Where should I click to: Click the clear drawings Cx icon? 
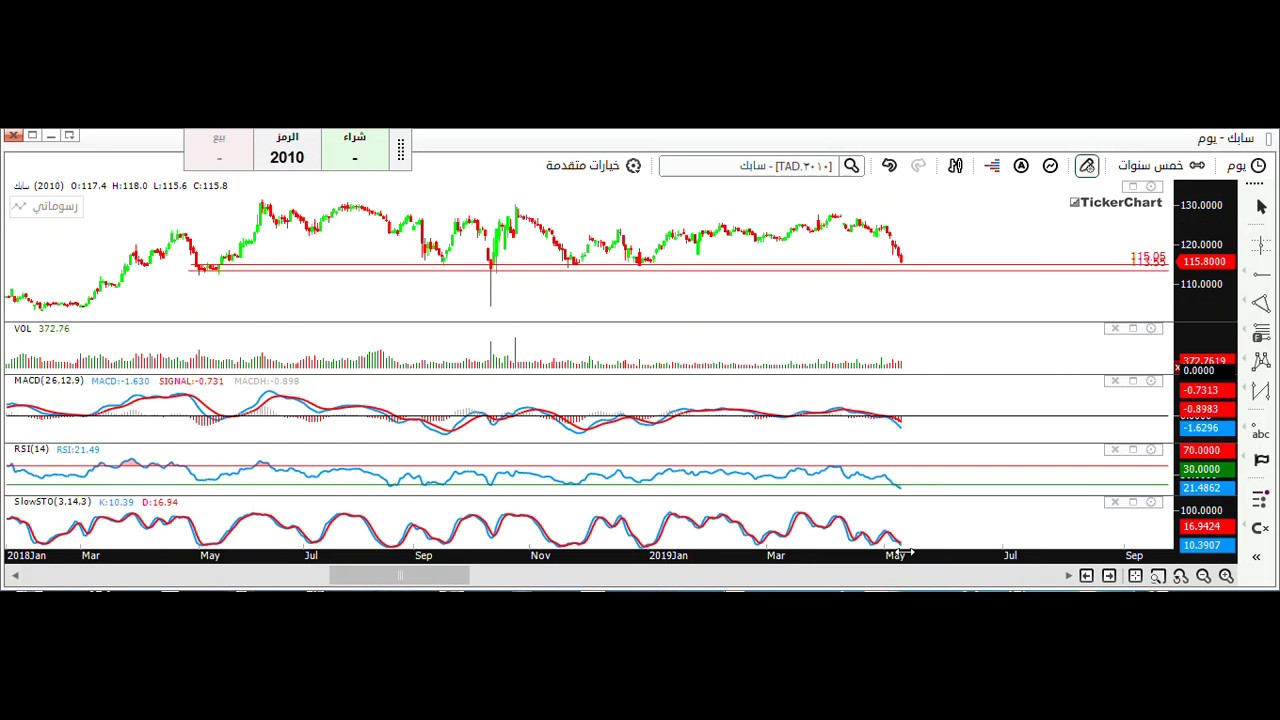pos(1260,528)
